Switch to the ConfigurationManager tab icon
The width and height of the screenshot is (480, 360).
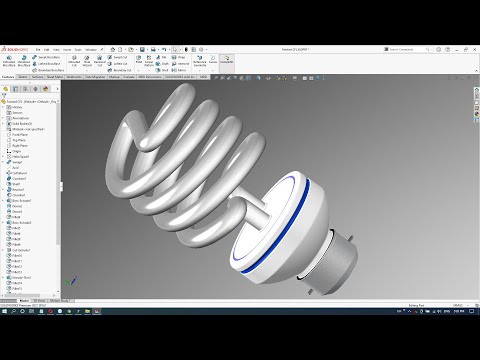pyautogui.click(x=25, y=89)
